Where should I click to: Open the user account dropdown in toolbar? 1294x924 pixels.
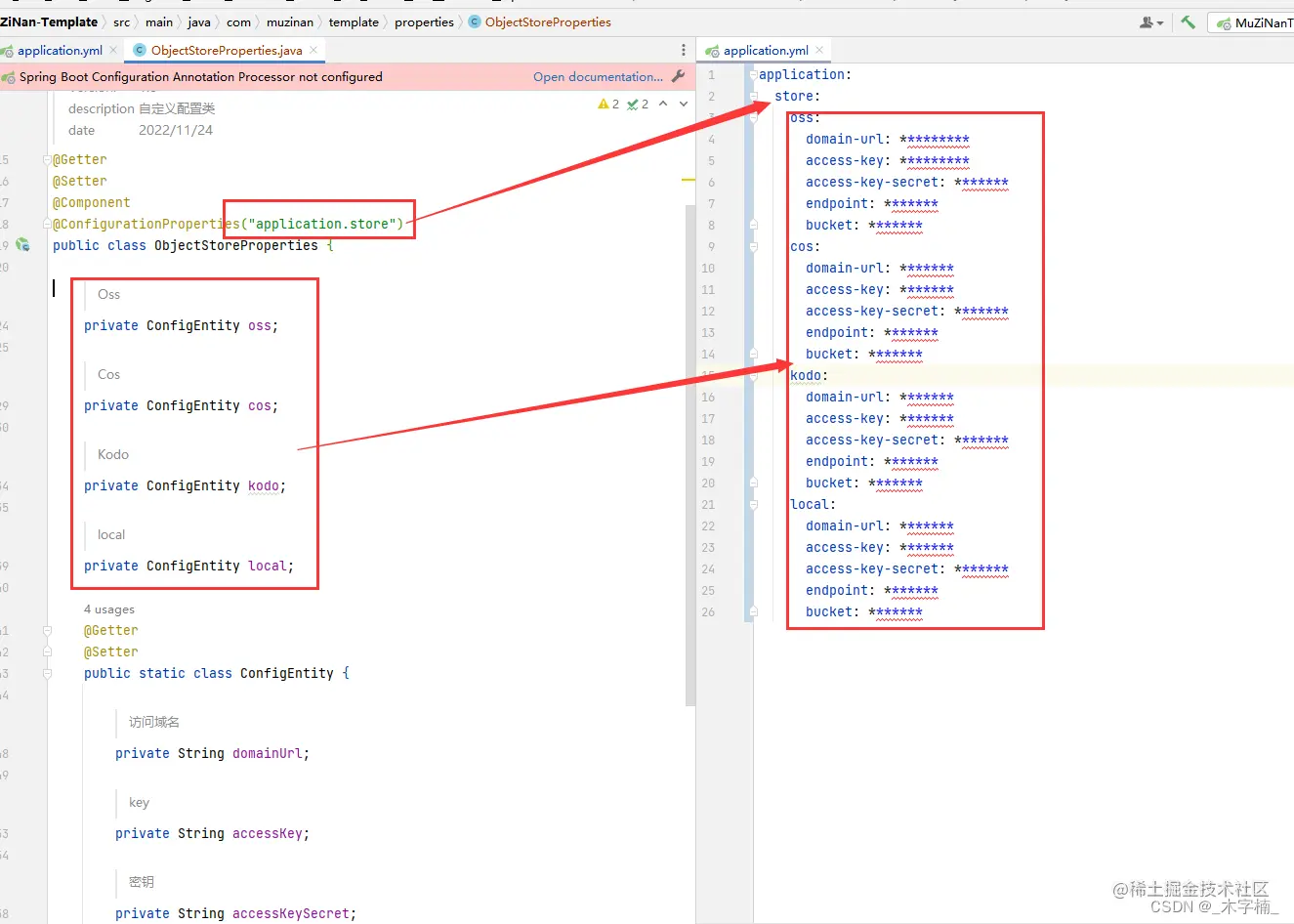(1151, 21)
